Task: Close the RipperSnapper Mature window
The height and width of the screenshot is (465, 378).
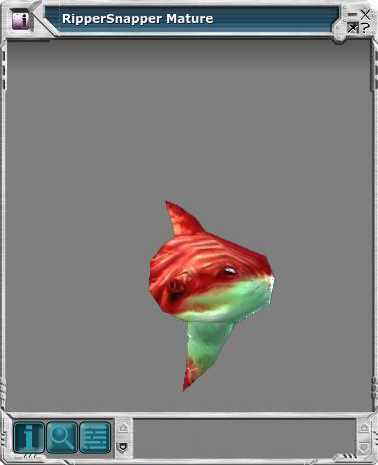Action: click(x=365, y=14)
